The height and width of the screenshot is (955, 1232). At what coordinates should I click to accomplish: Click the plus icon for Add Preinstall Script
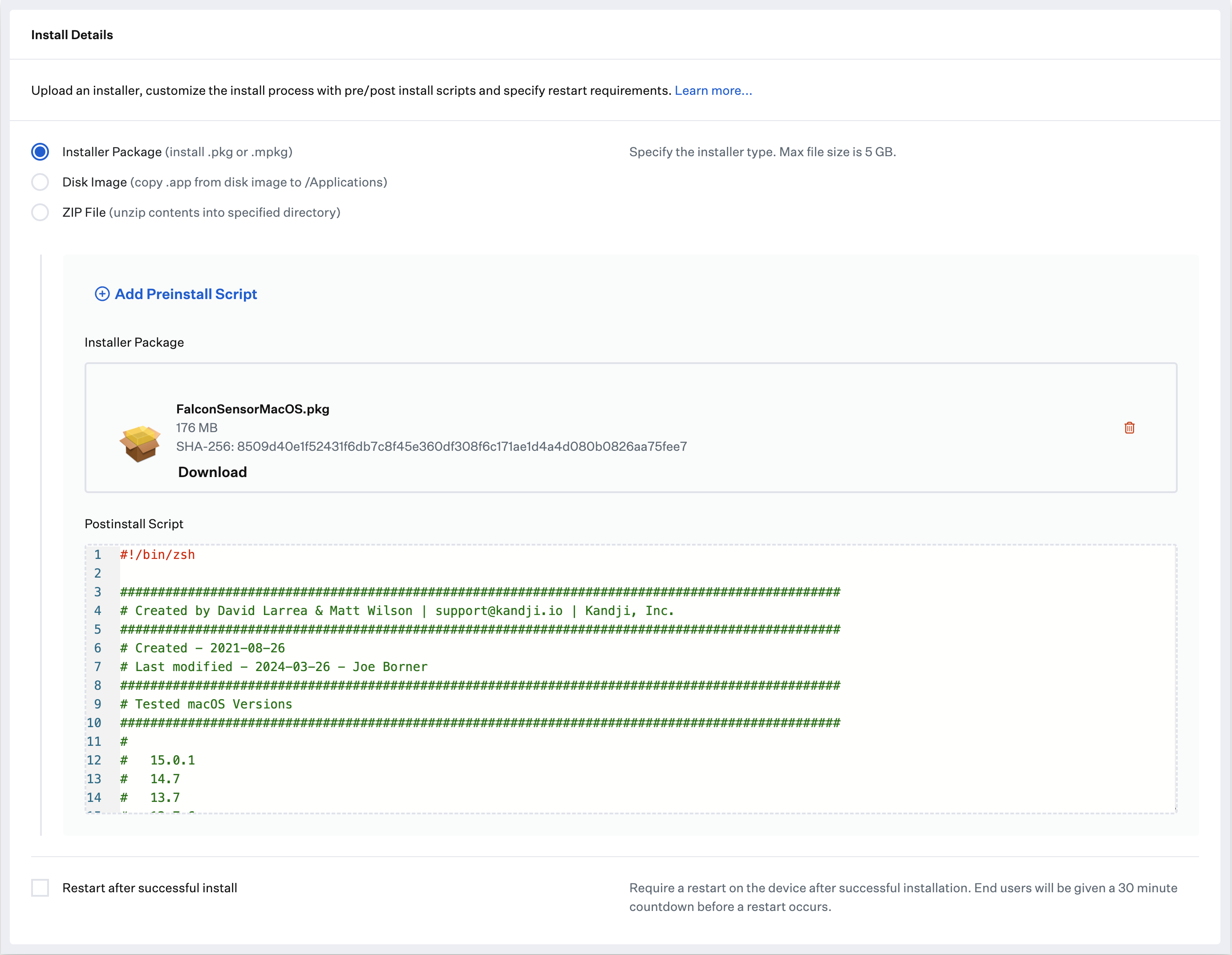pos(102,294)
